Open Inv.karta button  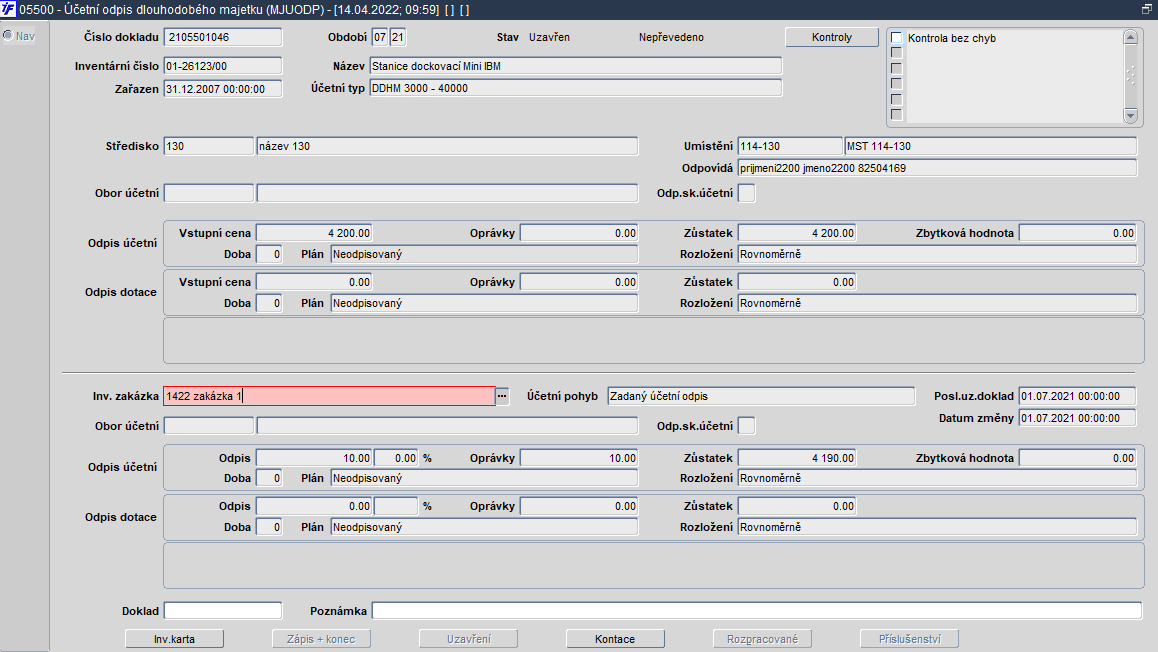(174, 639)
